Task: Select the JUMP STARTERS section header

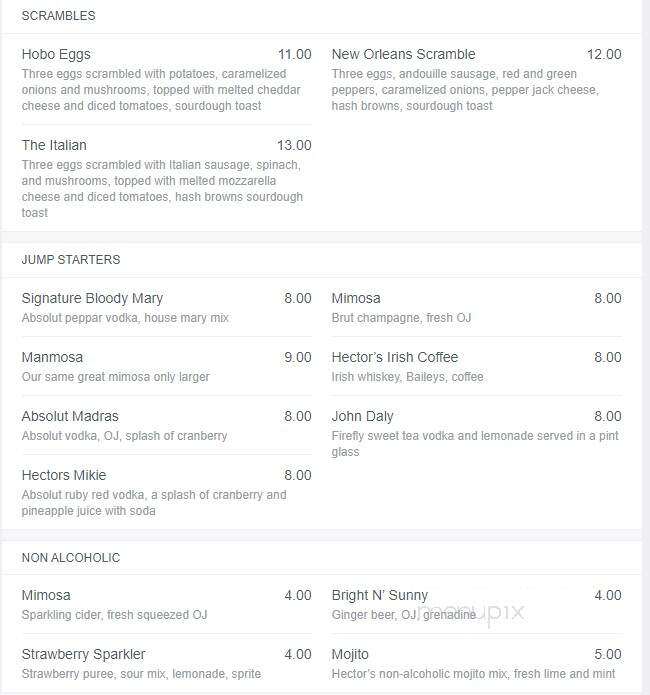Action: pyautogui.click(x=71, y=259)
